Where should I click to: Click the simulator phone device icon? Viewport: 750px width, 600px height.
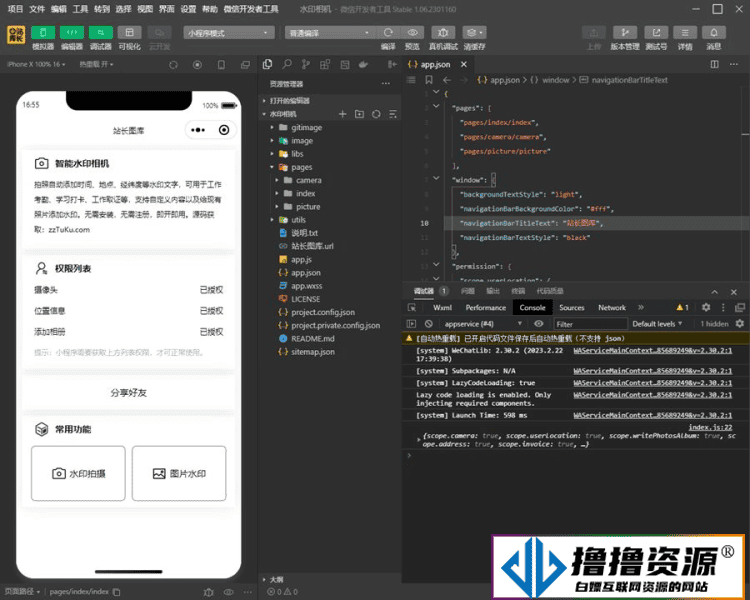click(x=221, y=65)
